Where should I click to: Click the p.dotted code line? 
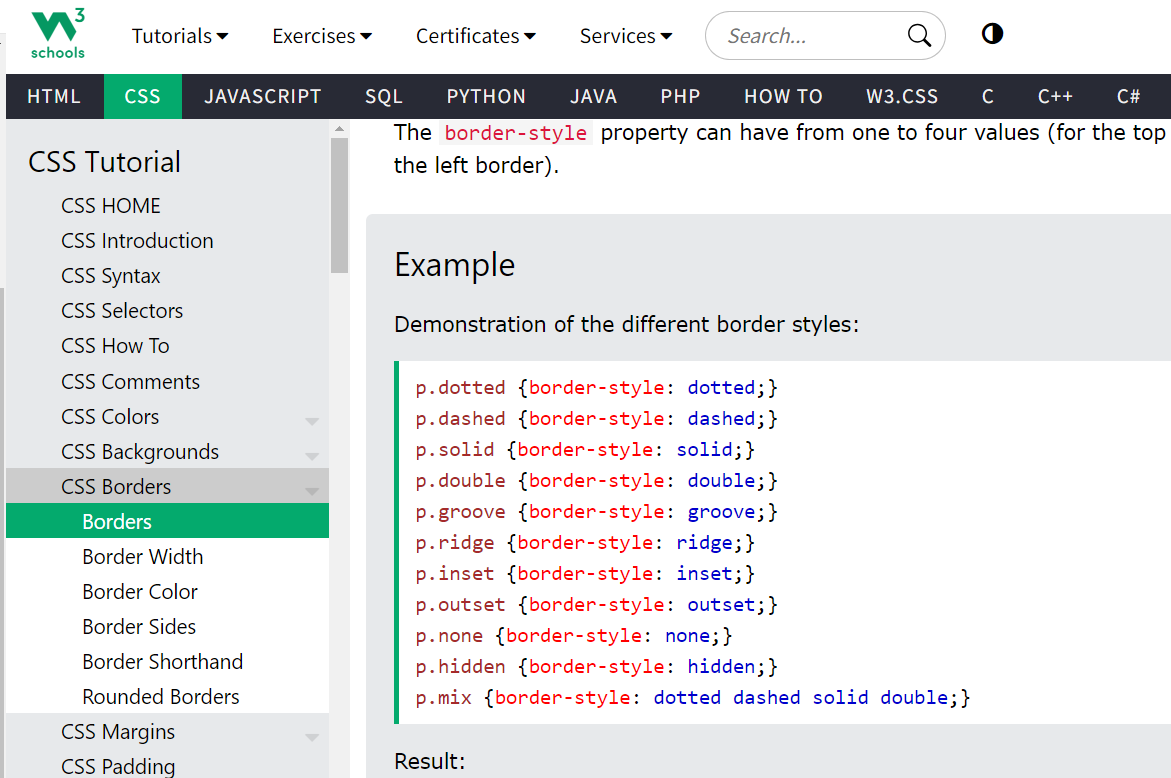tap(596, 388)
